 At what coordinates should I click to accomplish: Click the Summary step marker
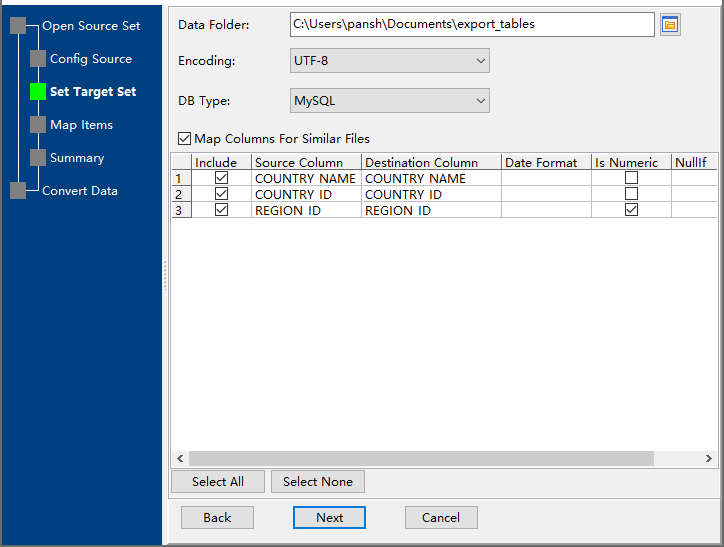(x=38, y=157)
